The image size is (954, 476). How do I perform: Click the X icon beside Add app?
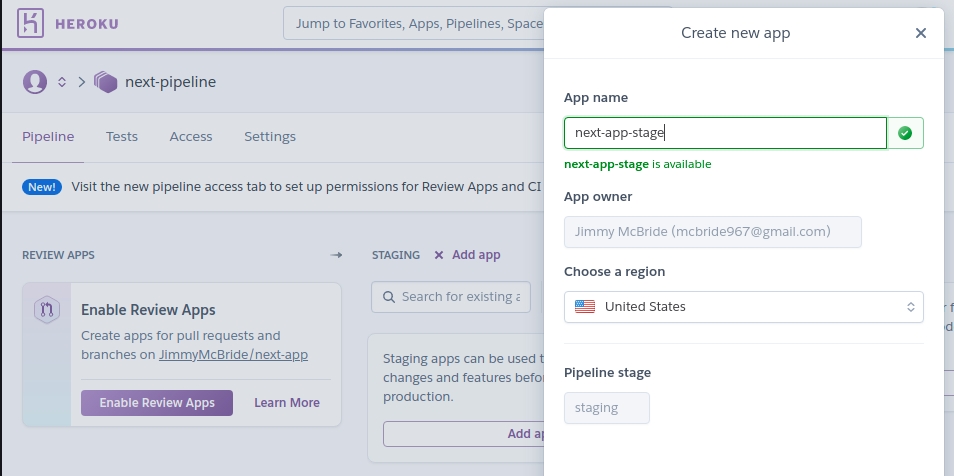(x=438, y=255)
